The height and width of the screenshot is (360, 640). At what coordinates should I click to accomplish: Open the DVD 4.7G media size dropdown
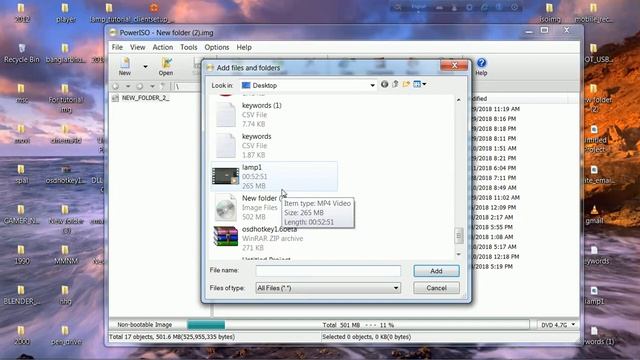(x=573, y=325)
